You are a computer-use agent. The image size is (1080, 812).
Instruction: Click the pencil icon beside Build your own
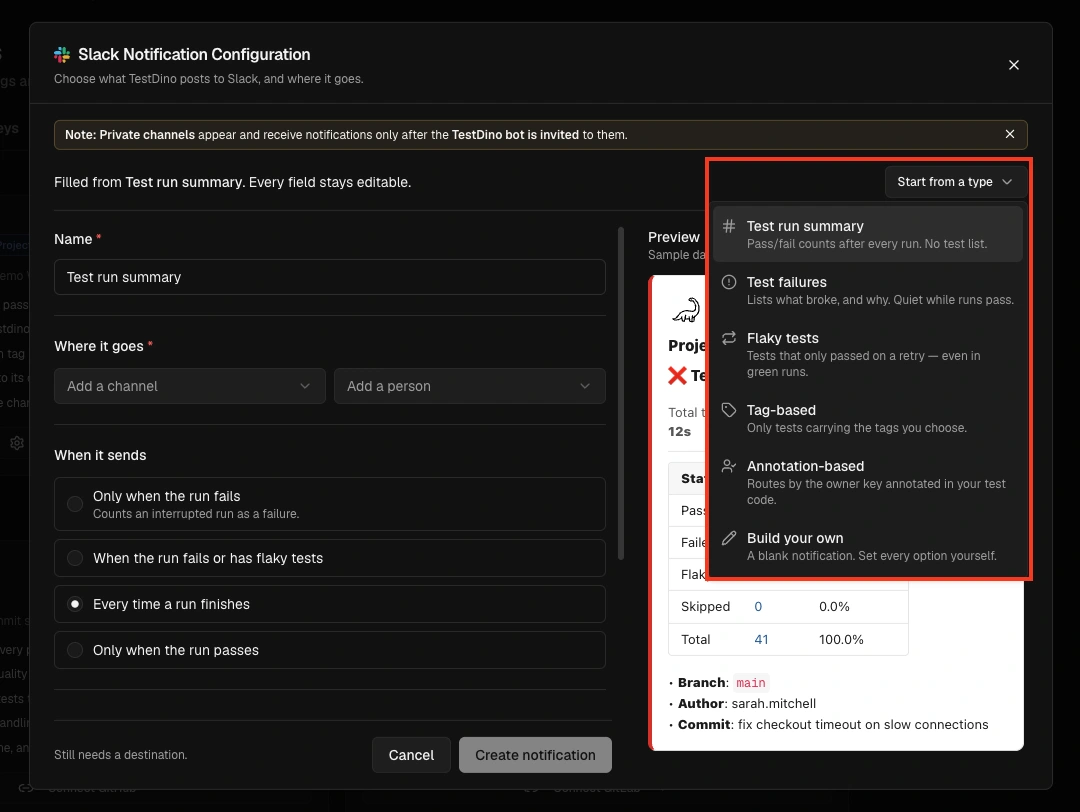coord(729,538)
